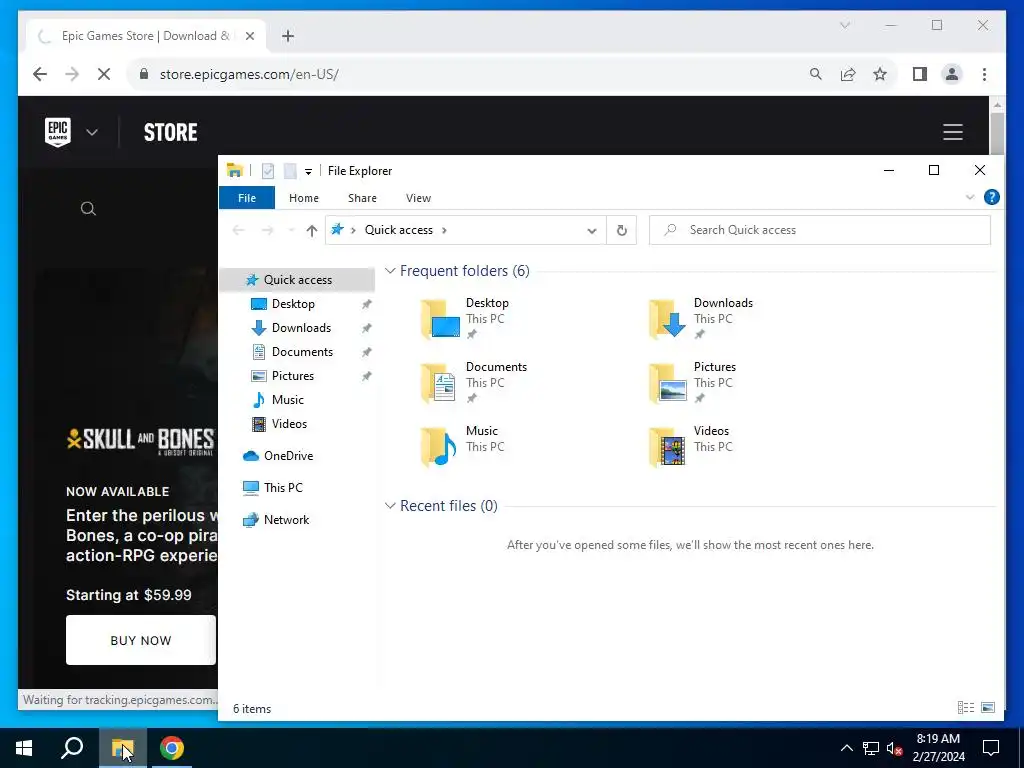
Task: Open the Desktop folder in Frequent folders
Action: [465, 318]
